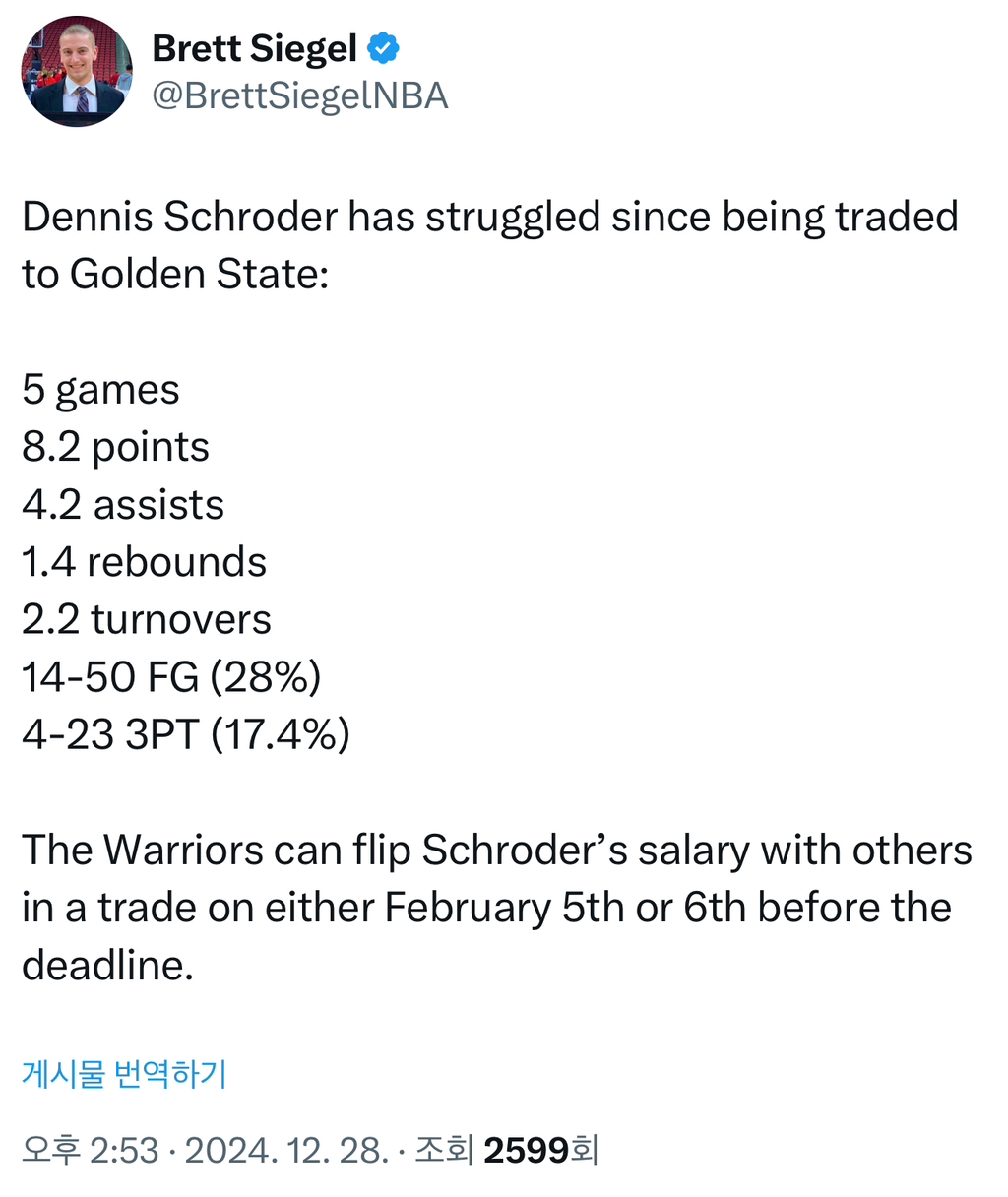Viewport: 1008px width, 1197px height.
Task: Click the "4-23 3PT (17.4%)" line
Action: (x=185, y=734)
